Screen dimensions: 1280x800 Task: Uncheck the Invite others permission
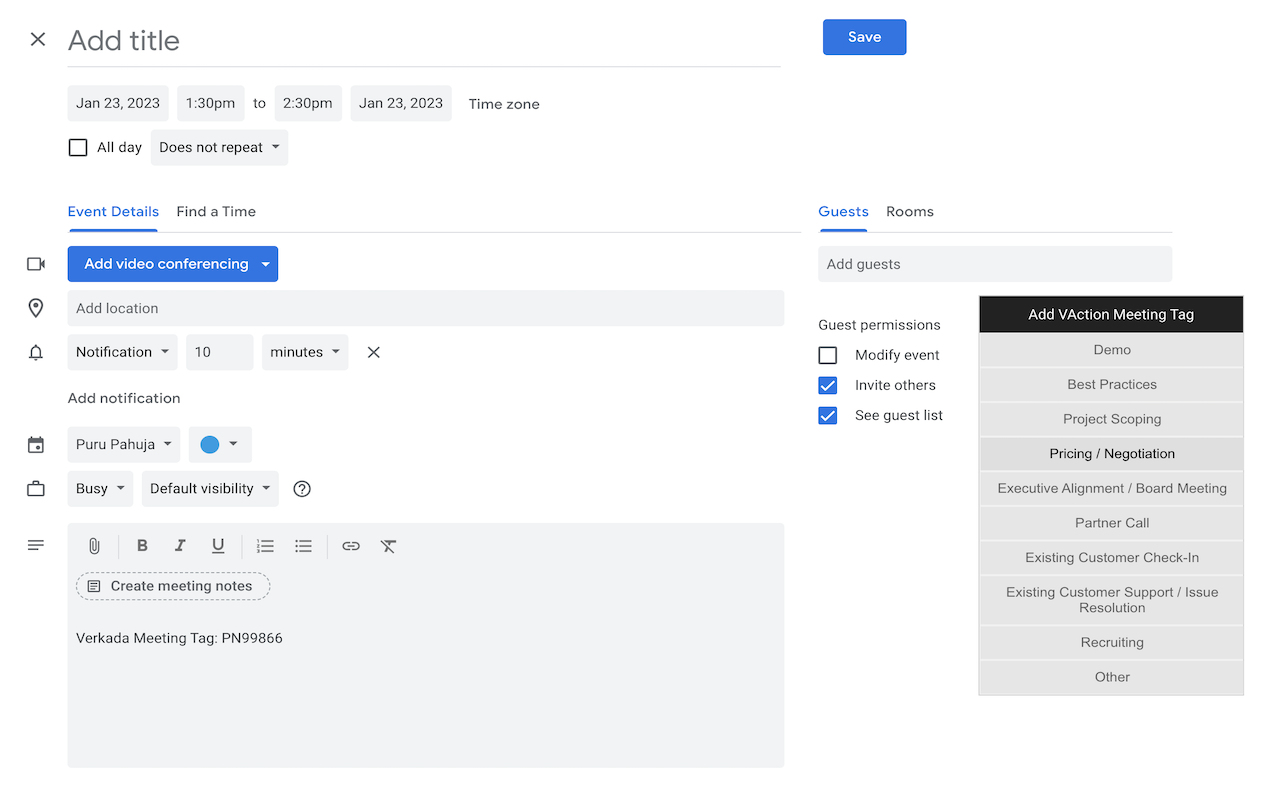click(828, 385)
